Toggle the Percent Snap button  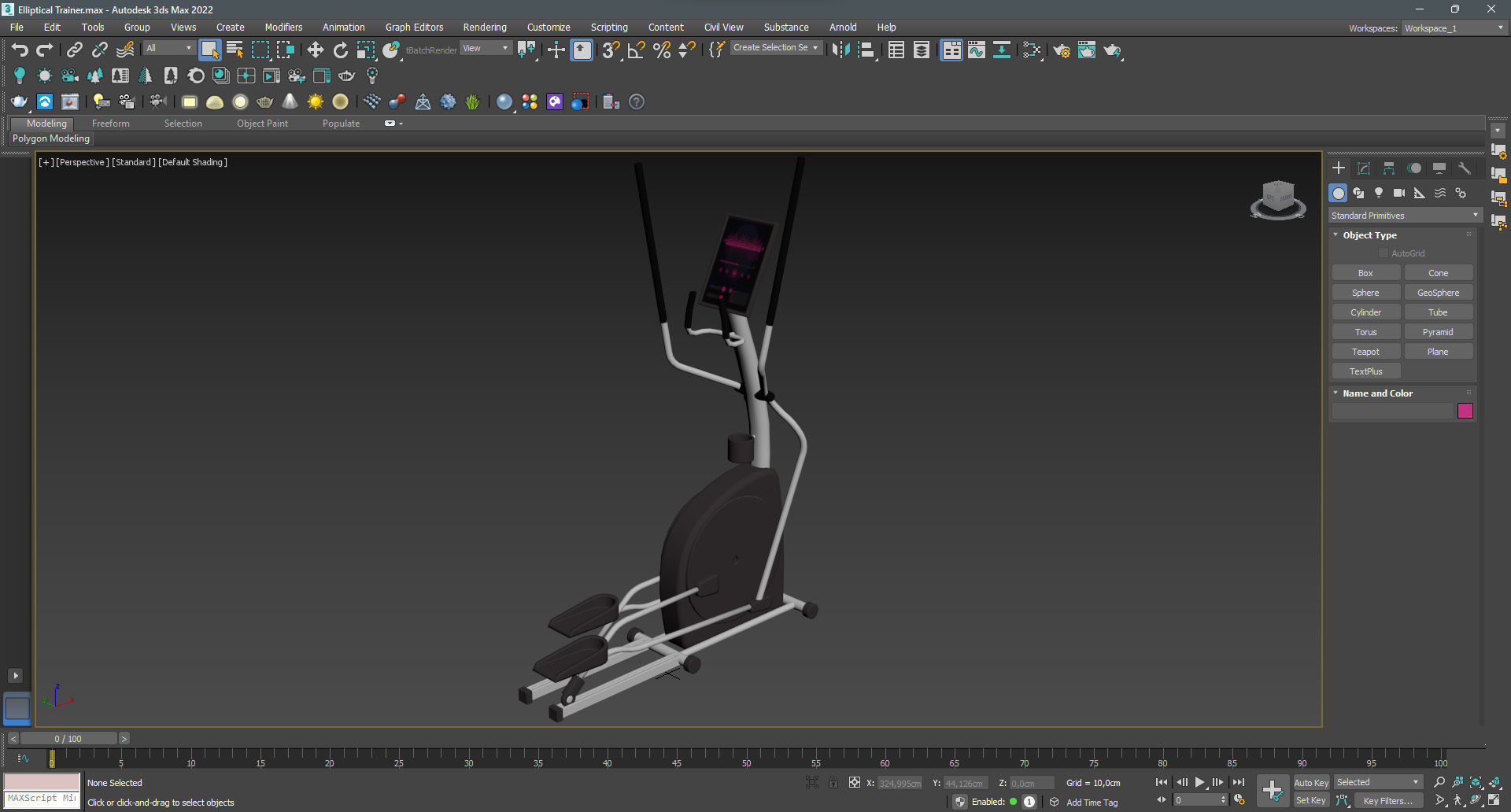(662, 50)
